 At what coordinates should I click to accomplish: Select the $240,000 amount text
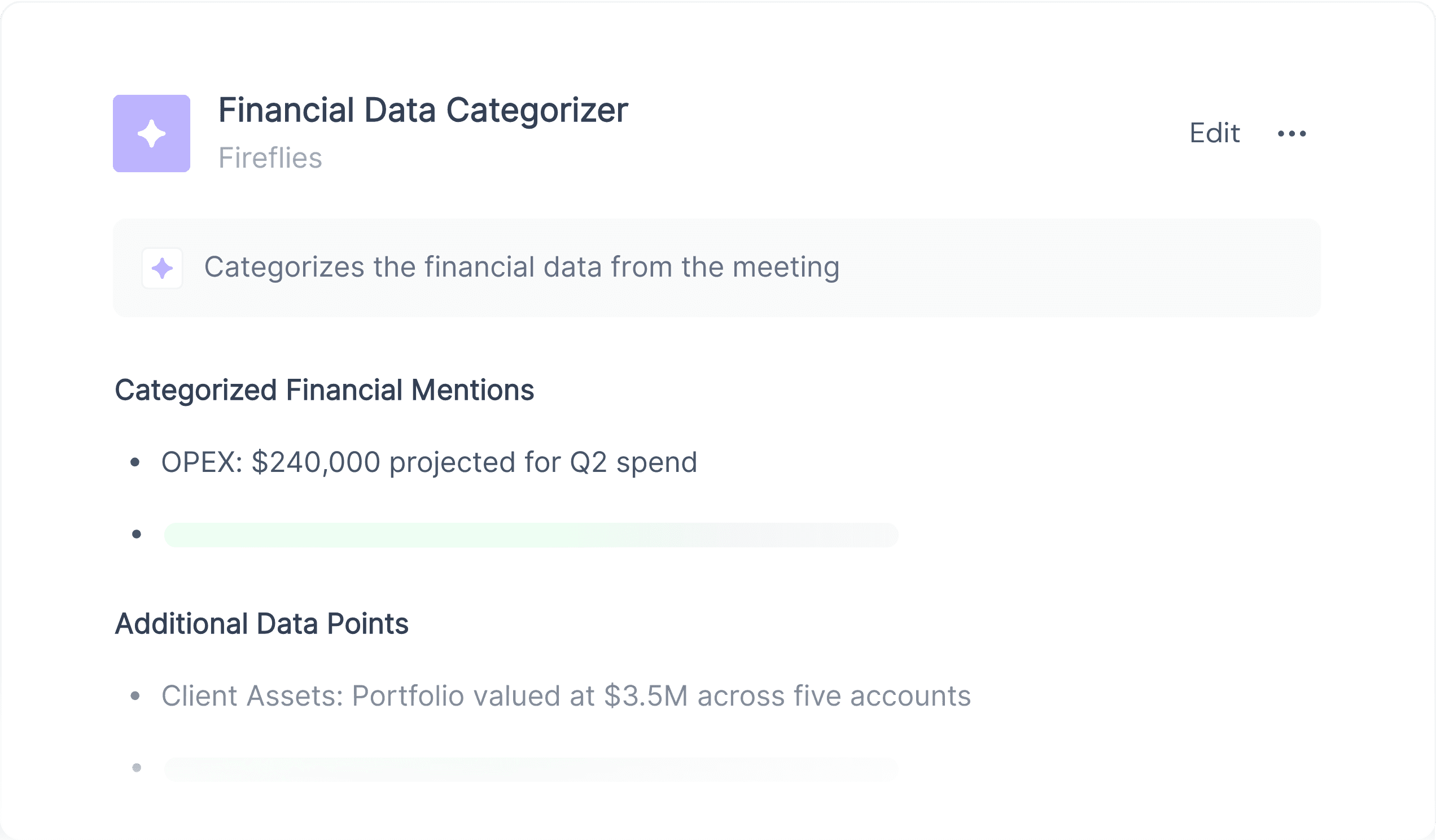[316, 462]
